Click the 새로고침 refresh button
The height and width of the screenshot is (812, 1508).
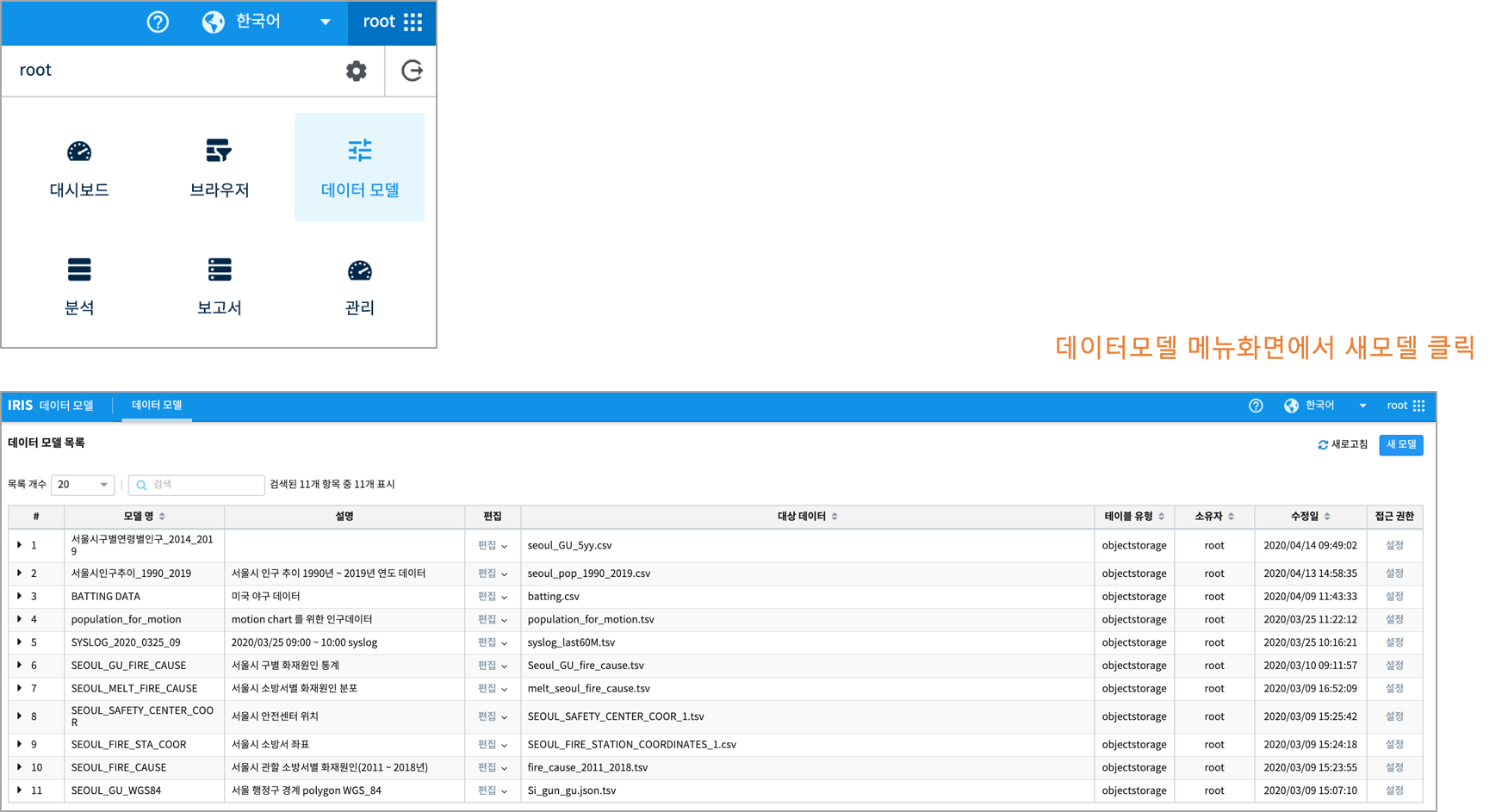(x=1343, y=445)
